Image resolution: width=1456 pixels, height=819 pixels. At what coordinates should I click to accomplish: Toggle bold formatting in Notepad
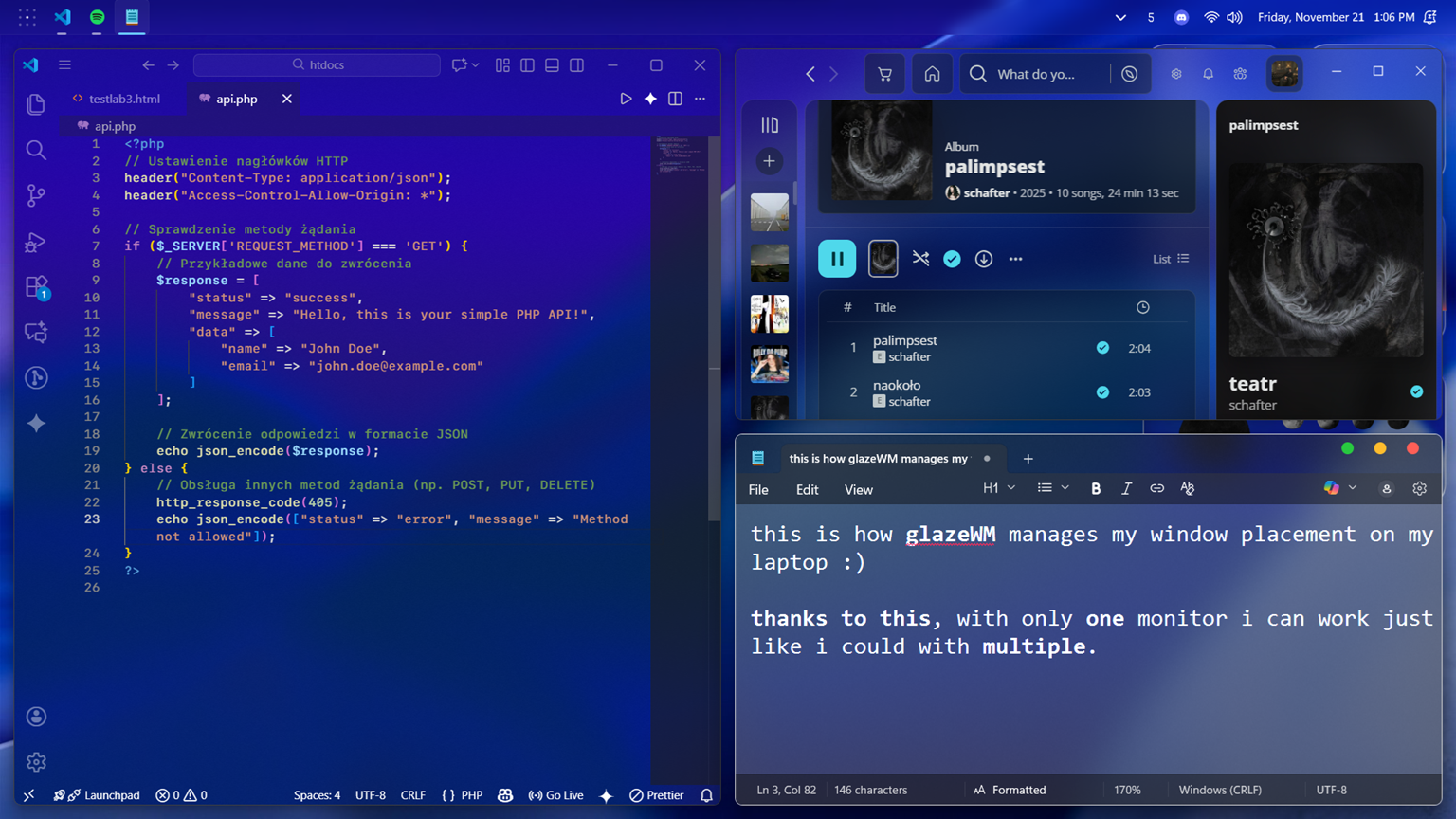1096,488
